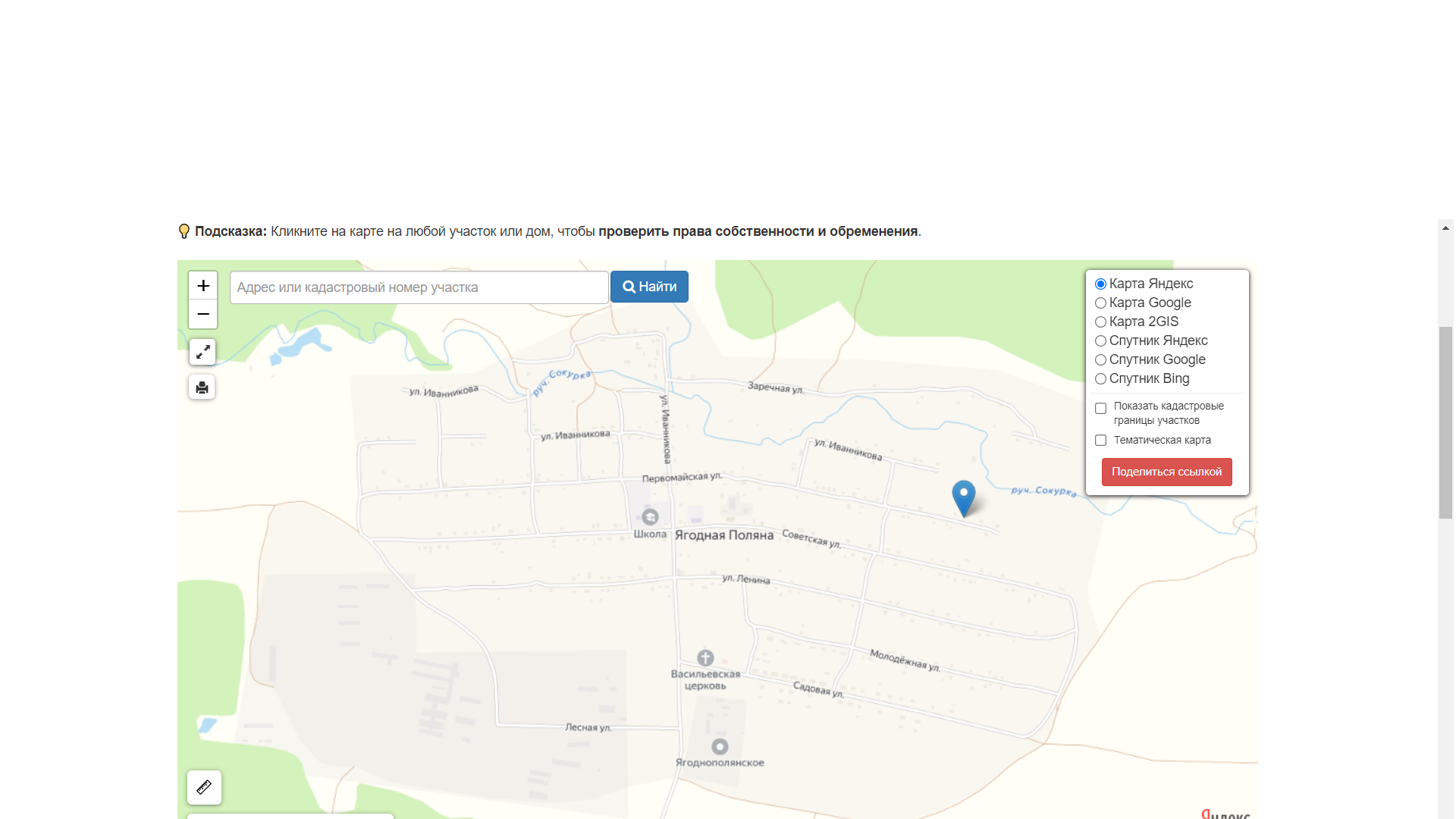Click the Найти search button

[x=649, y=287]
